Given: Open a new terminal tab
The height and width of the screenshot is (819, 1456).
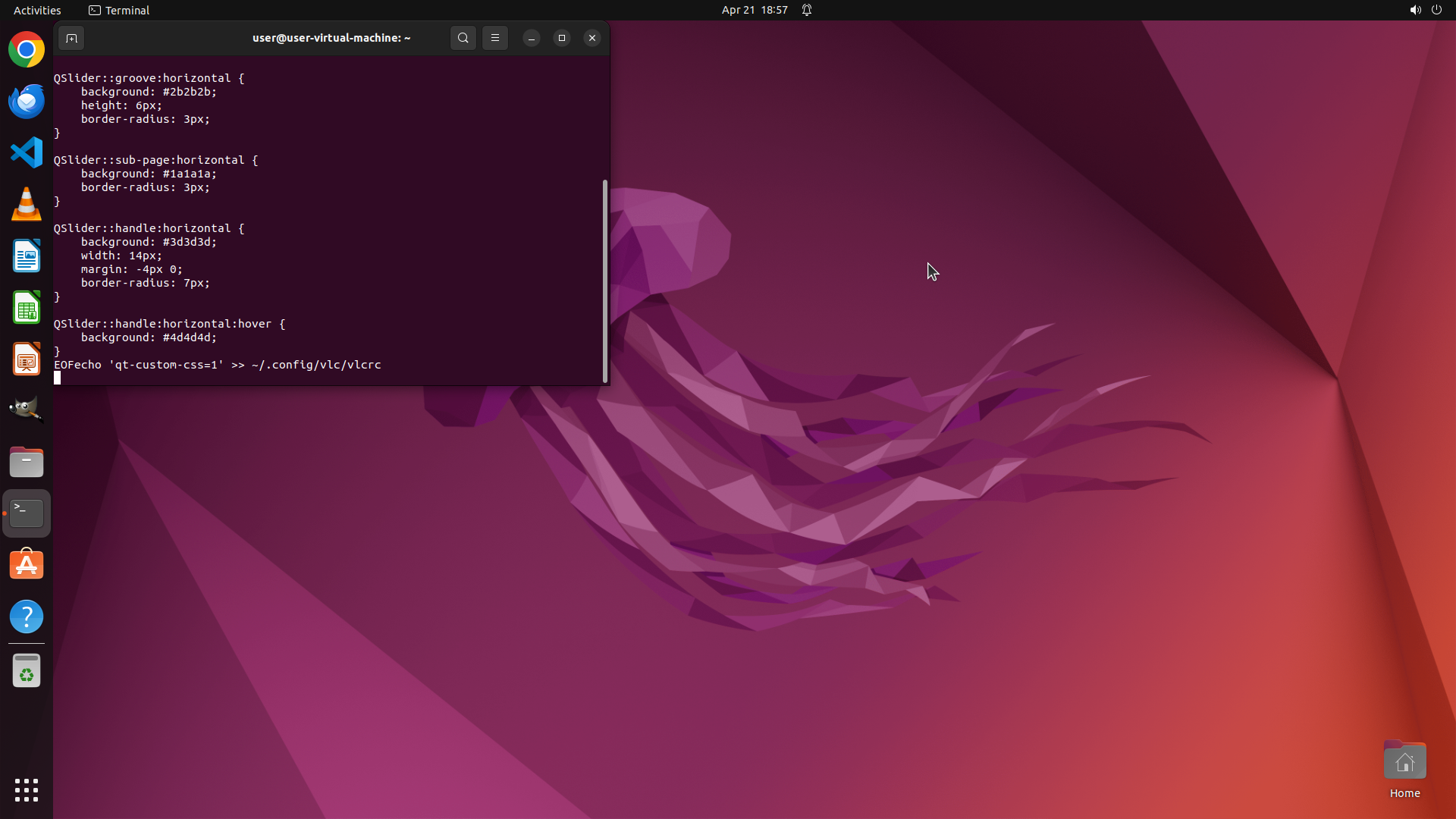Looking at the screenshot, I should click(x=71, y=38).
